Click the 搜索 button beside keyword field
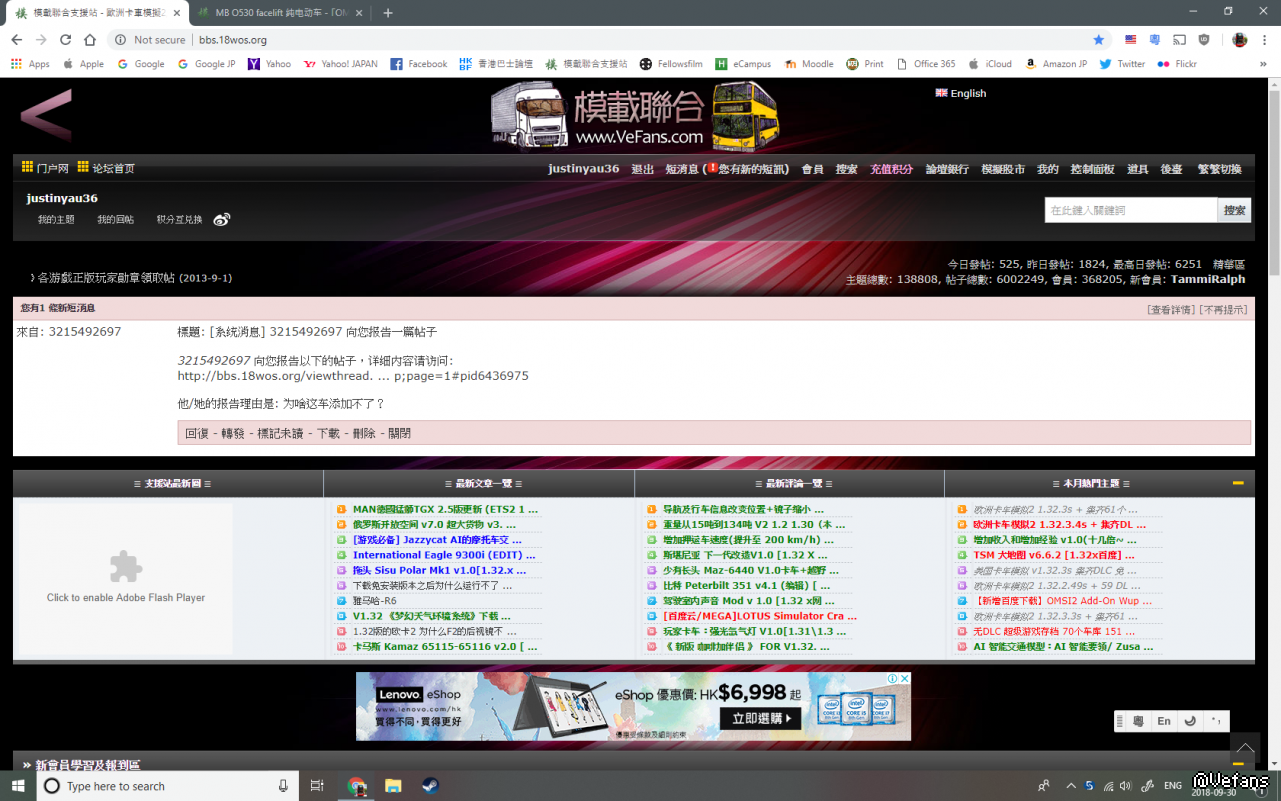 pyautogui.click(x=1234, y=210)
